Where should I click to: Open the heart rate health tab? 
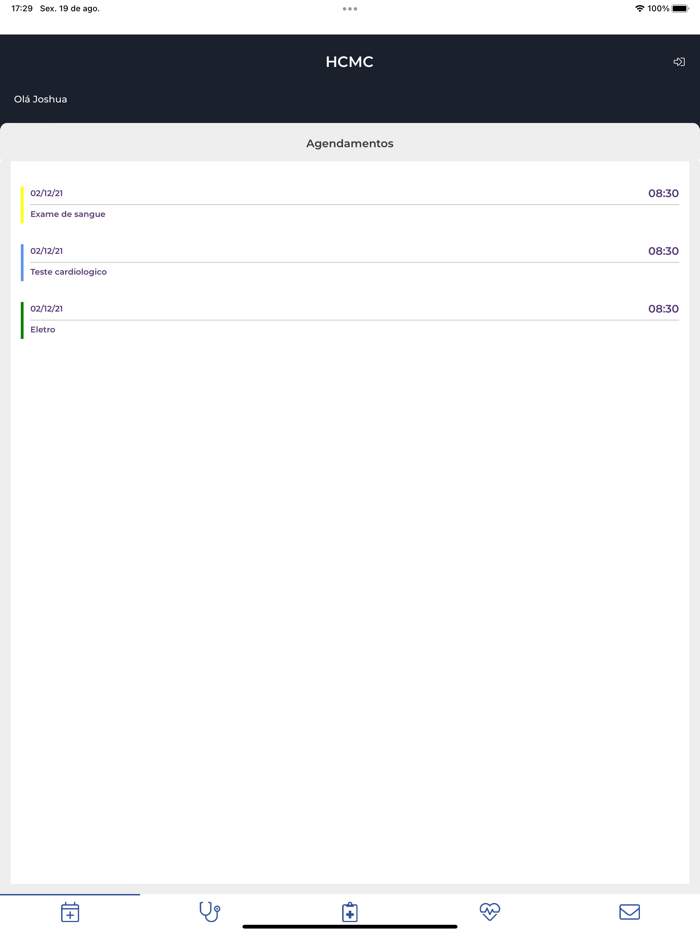[489, 911]
